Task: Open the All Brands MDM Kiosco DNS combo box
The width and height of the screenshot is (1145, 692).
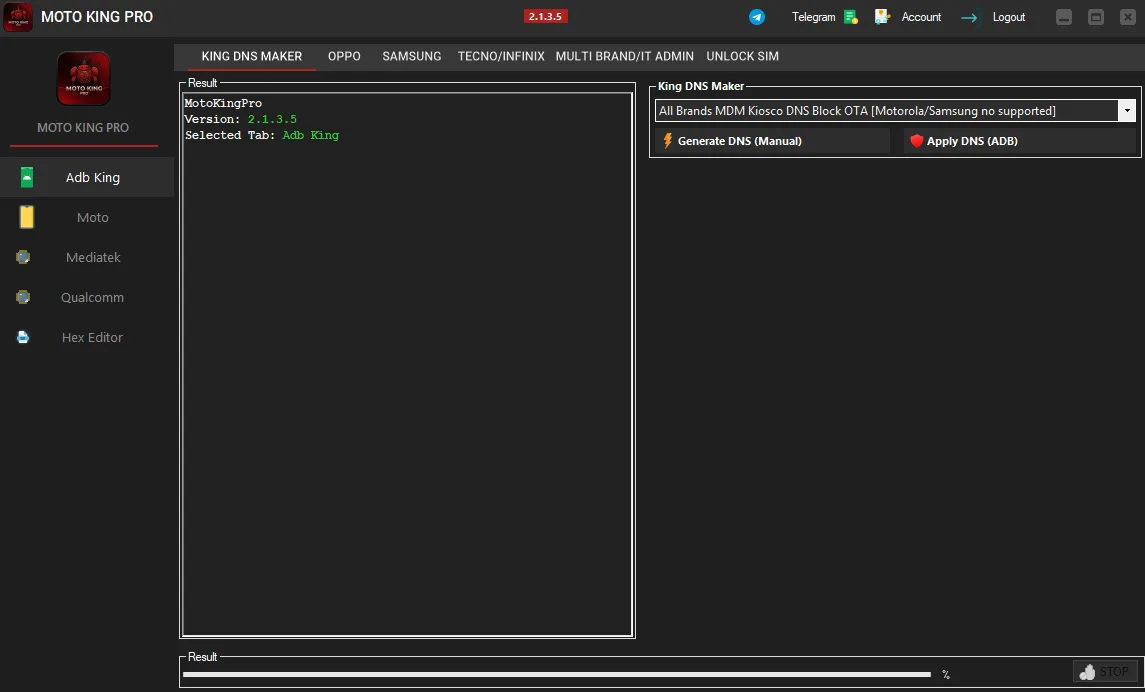Action: [895, 111]
